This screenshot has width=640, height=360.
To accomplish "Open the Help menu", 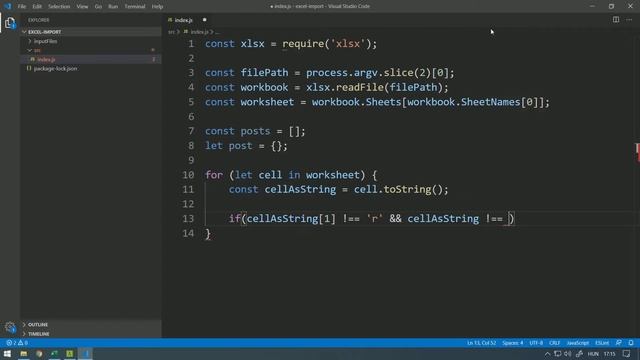I will (157, 6).
